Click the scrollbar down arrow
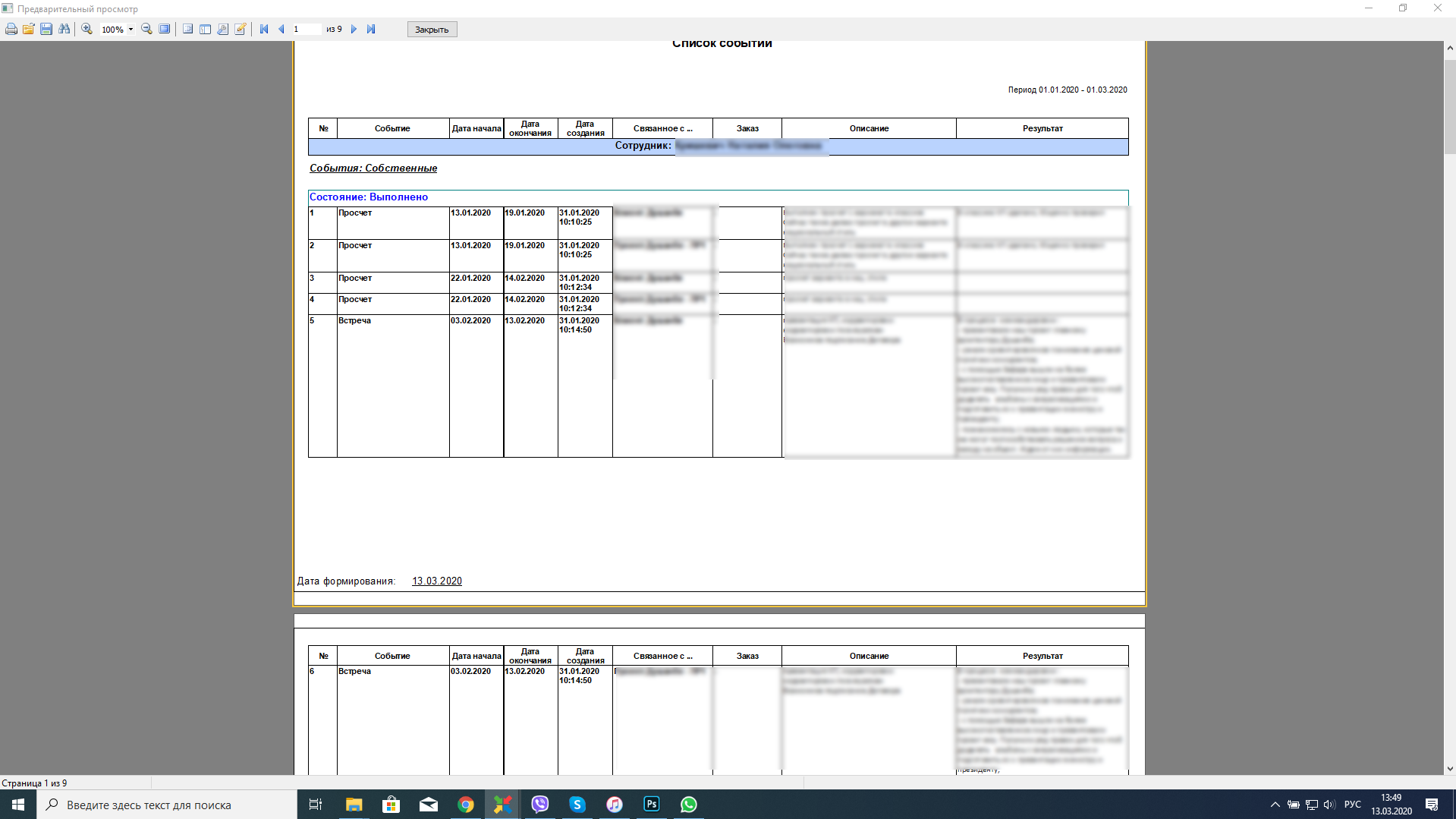The height and width of the screenshot is (819, 1456). (x=1450, y=768)
